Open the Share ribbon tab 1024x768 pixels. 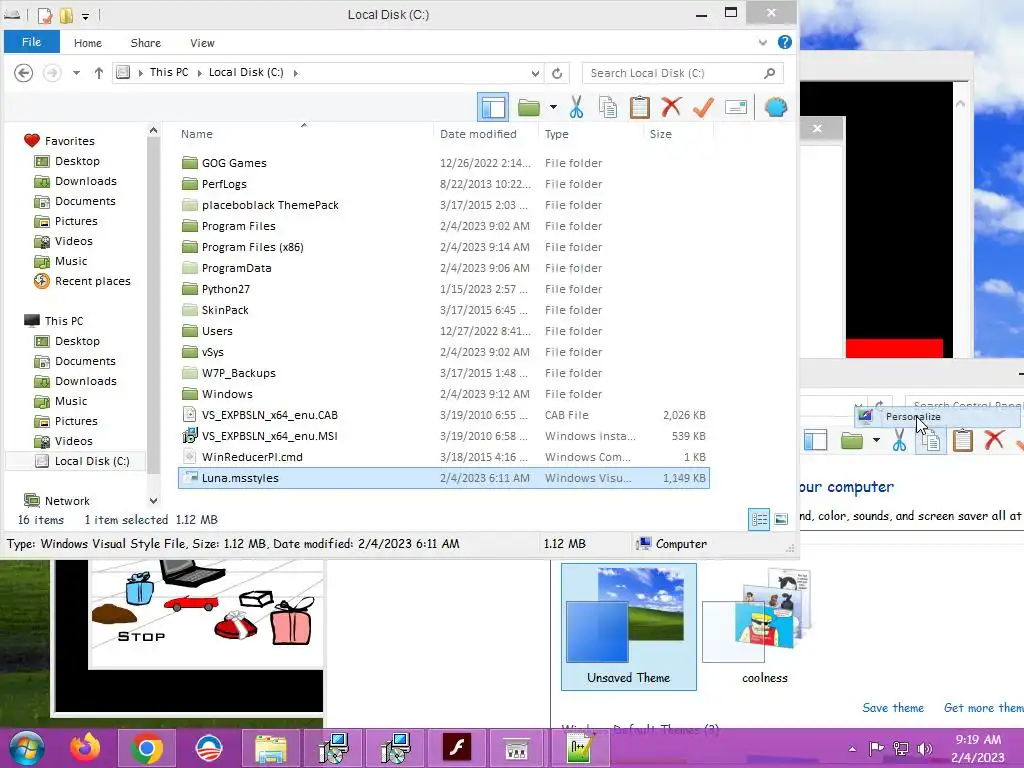click(146, 42)
